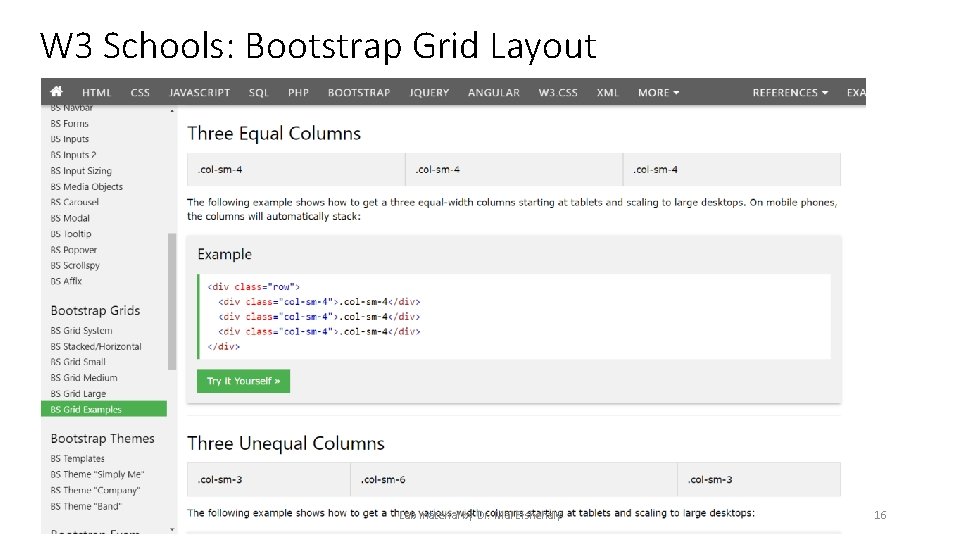Go to the W3Schools home icon
Screen dimensions: 960x540
[x=56, y=92]
